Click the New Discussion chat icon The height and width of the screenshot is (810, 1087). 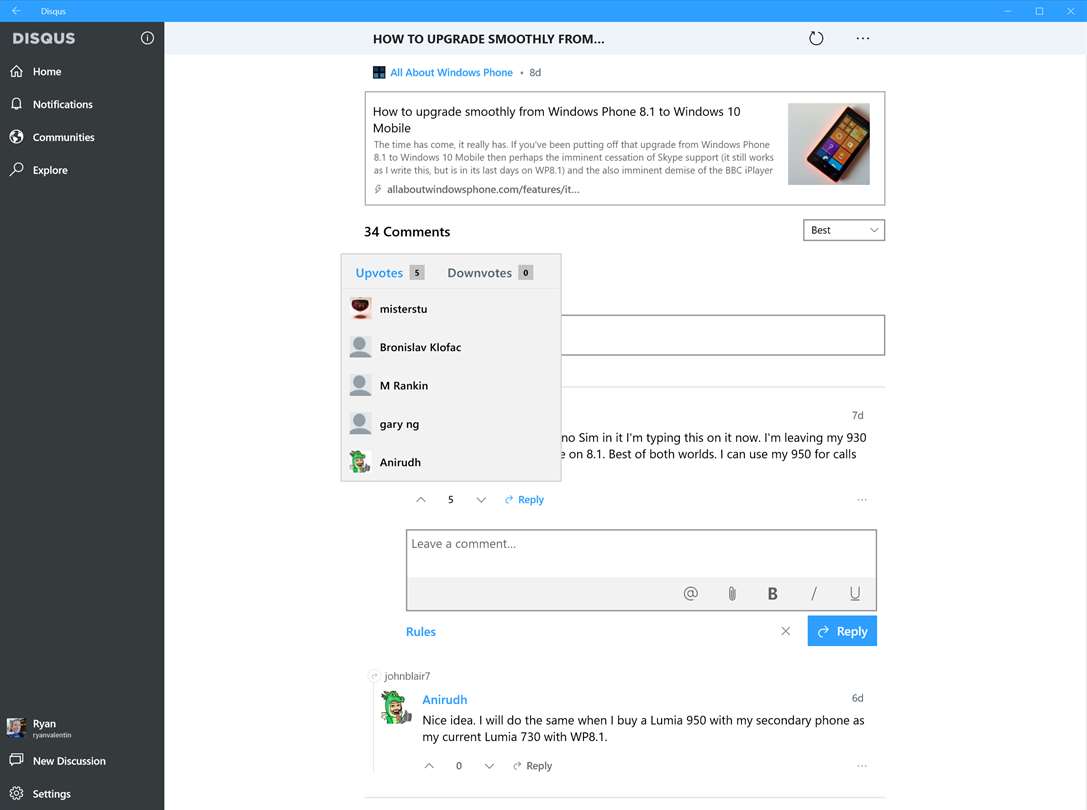[x=17, y=760]
